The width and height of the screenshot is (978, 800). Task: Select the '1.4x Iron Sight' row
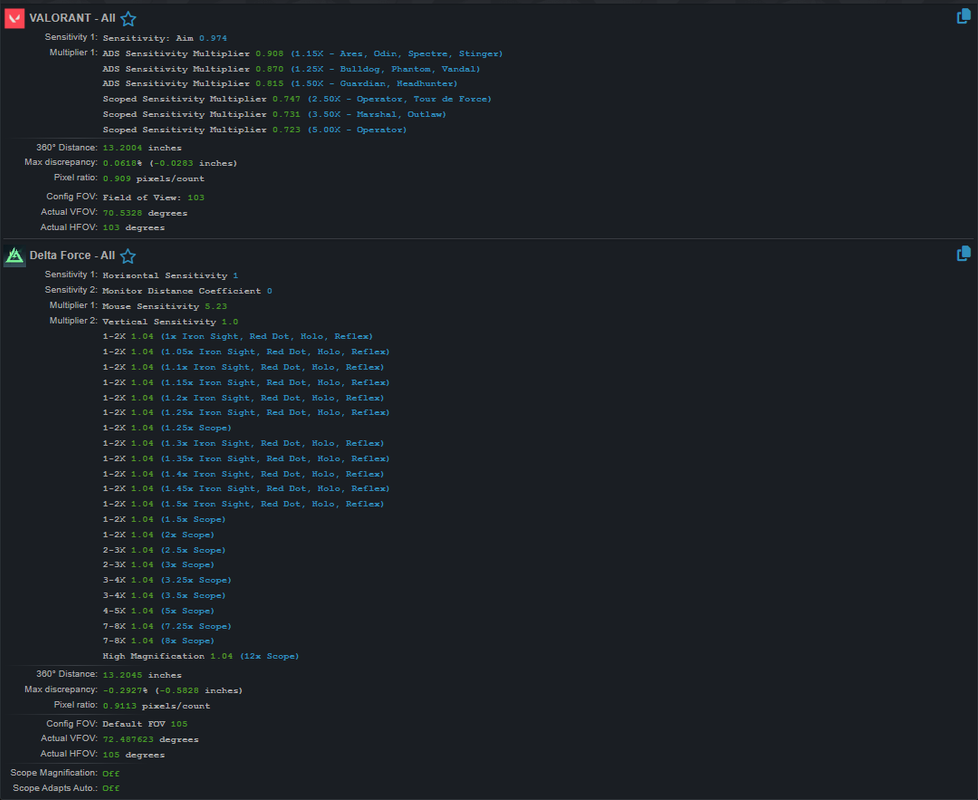pos(243,474)
